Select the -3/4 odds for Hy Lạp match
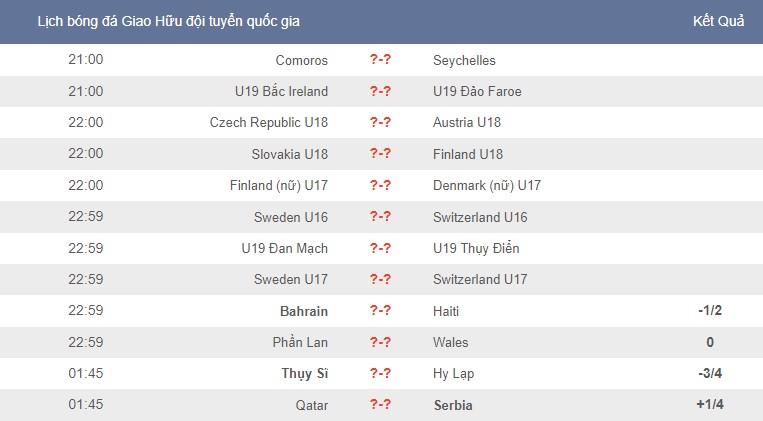The image size is (763, 421). coord(710,373)
